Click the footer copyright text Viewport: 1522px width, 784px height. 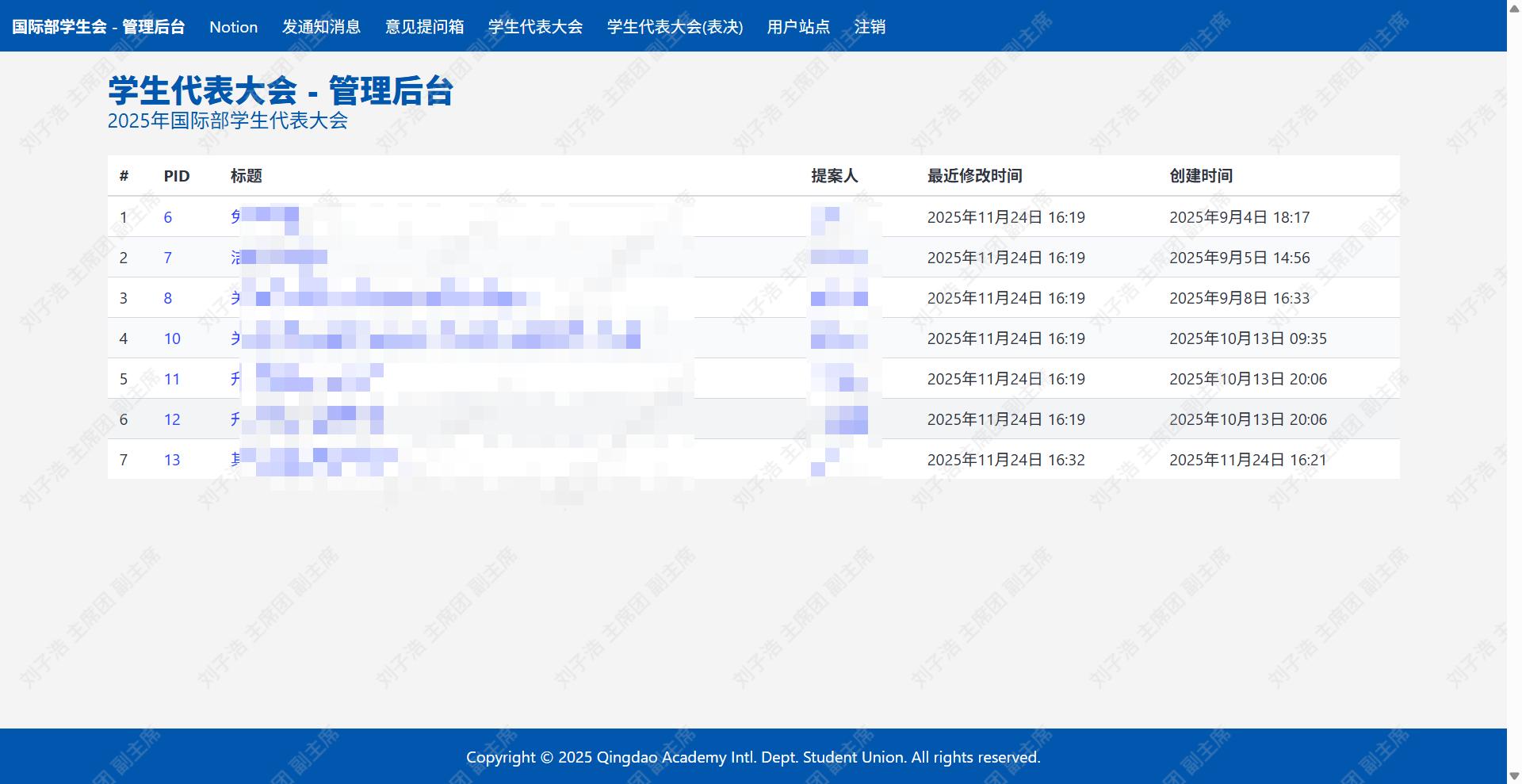[753, 757]
